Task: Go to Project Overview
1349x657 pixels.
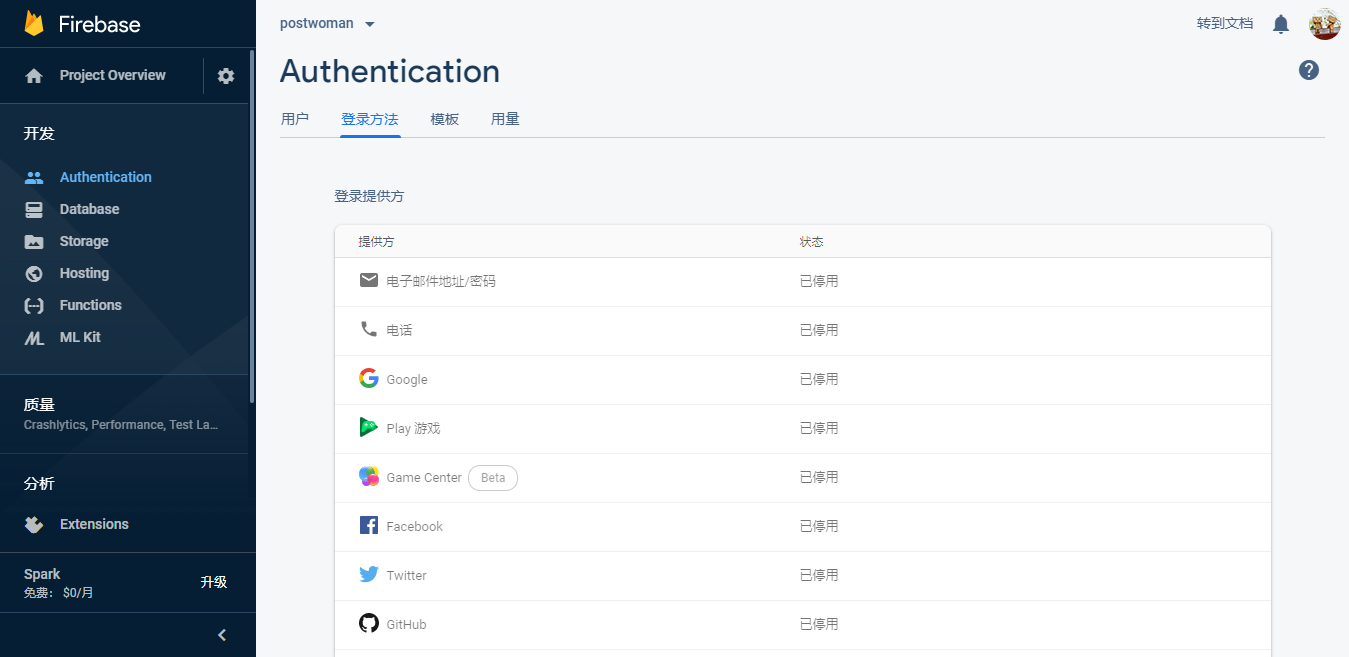Action: pos(113,75)
